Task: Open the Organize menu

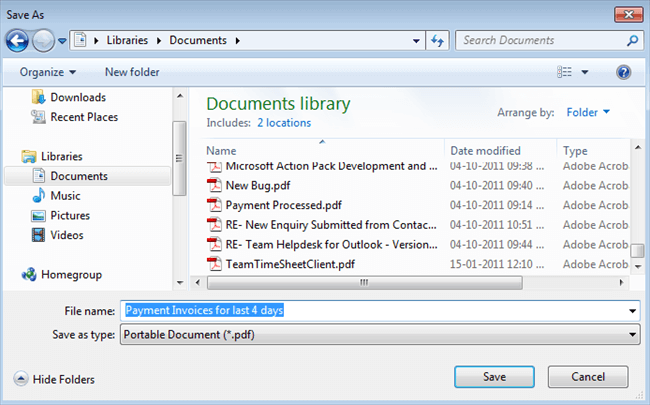Action: tap(48, 72)
